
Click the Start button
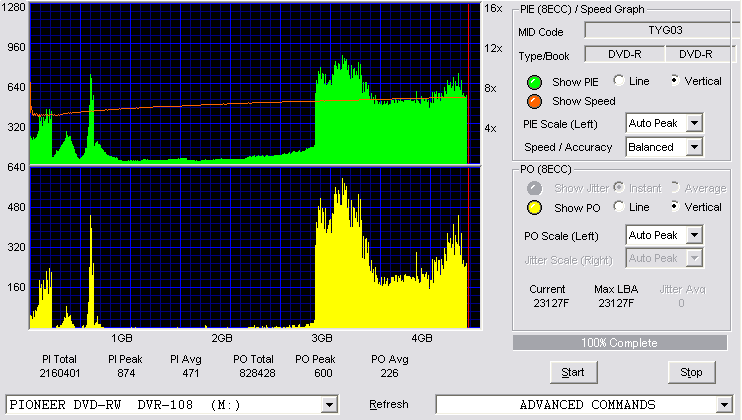(x=574, y=372)
